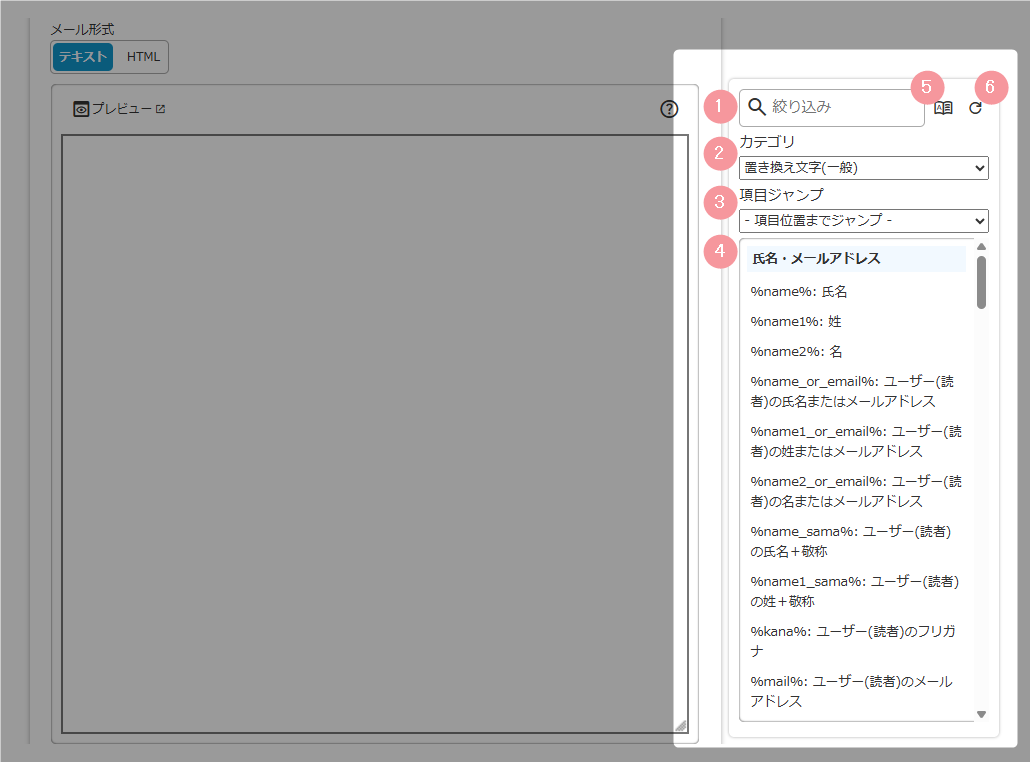The height and width of the screenshot is (762, 1030).
Task: Click the reload refresh icon
Action: point(976,108)
